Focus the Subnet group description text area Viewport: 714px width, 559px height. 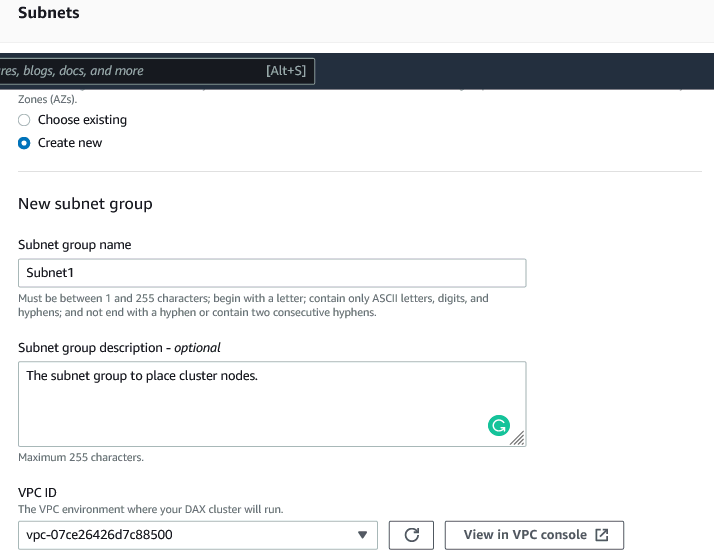tap(250, 400)
